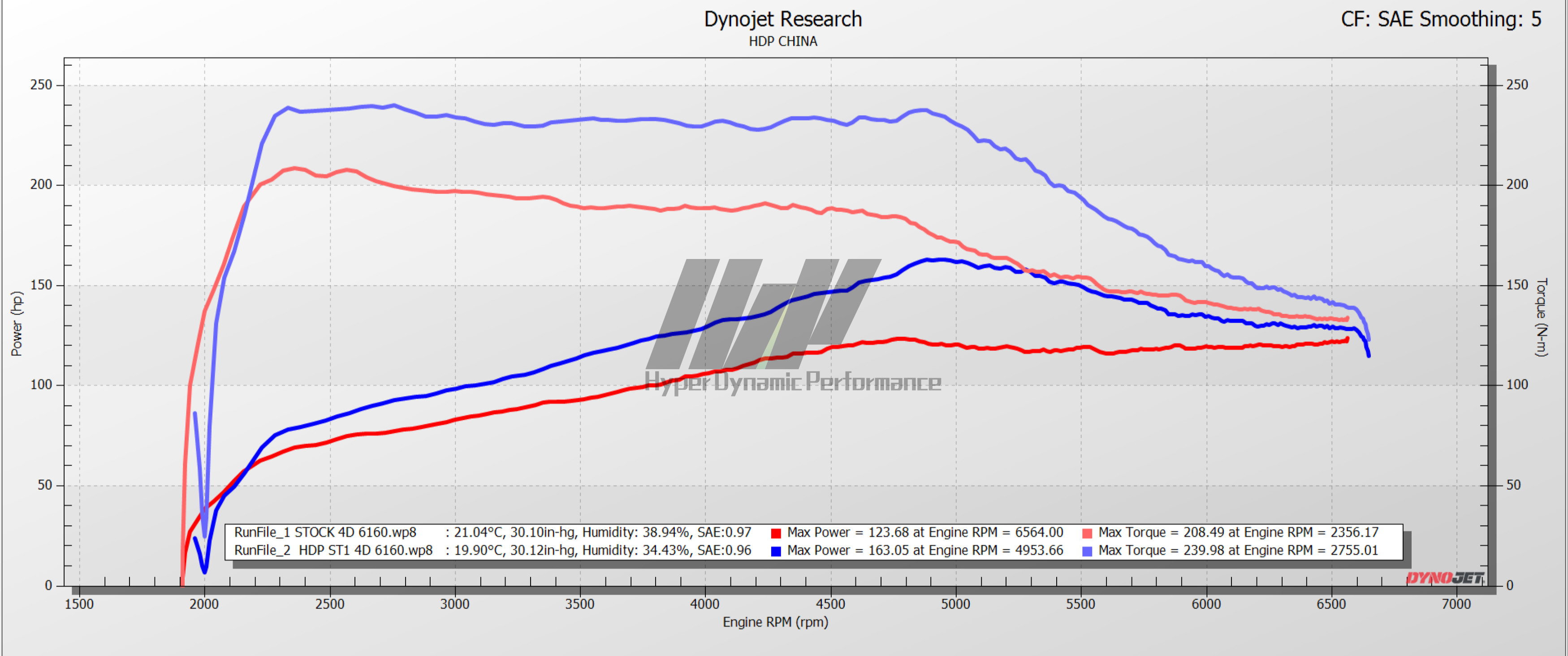
Task: Click the 150 label on the Torque axis
Action: tap(1517, 285)
